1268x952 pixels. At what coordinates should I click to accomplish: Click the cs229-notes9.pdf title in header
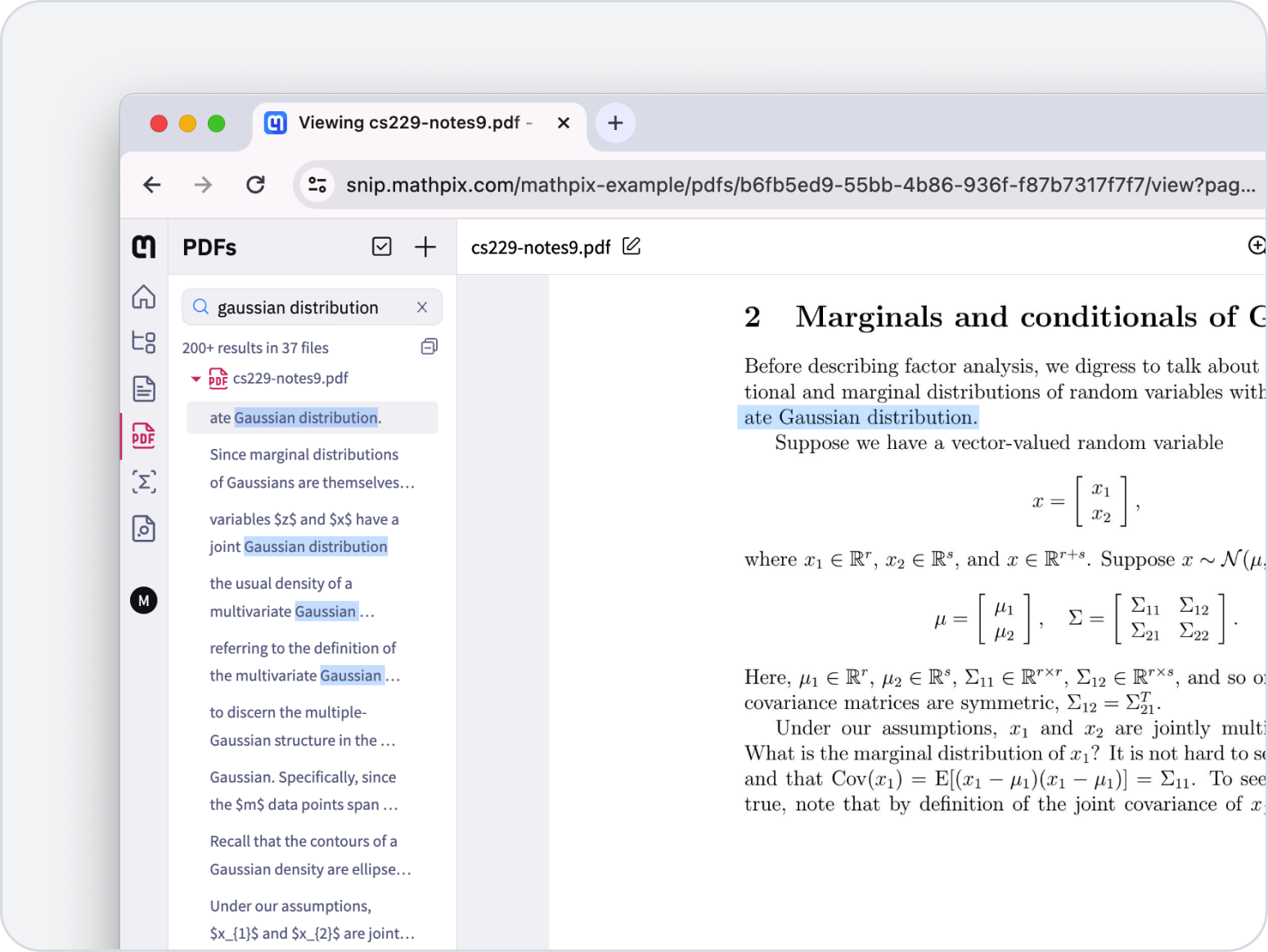[541, 247]
